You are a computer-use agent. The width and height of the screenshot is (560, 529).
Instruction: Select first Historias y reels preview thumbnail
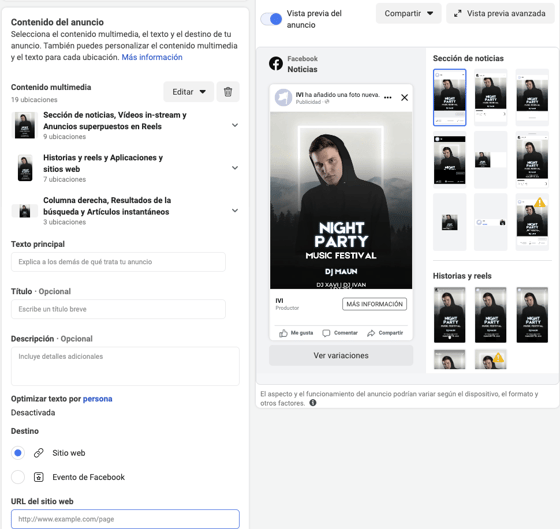click(450, 315)
